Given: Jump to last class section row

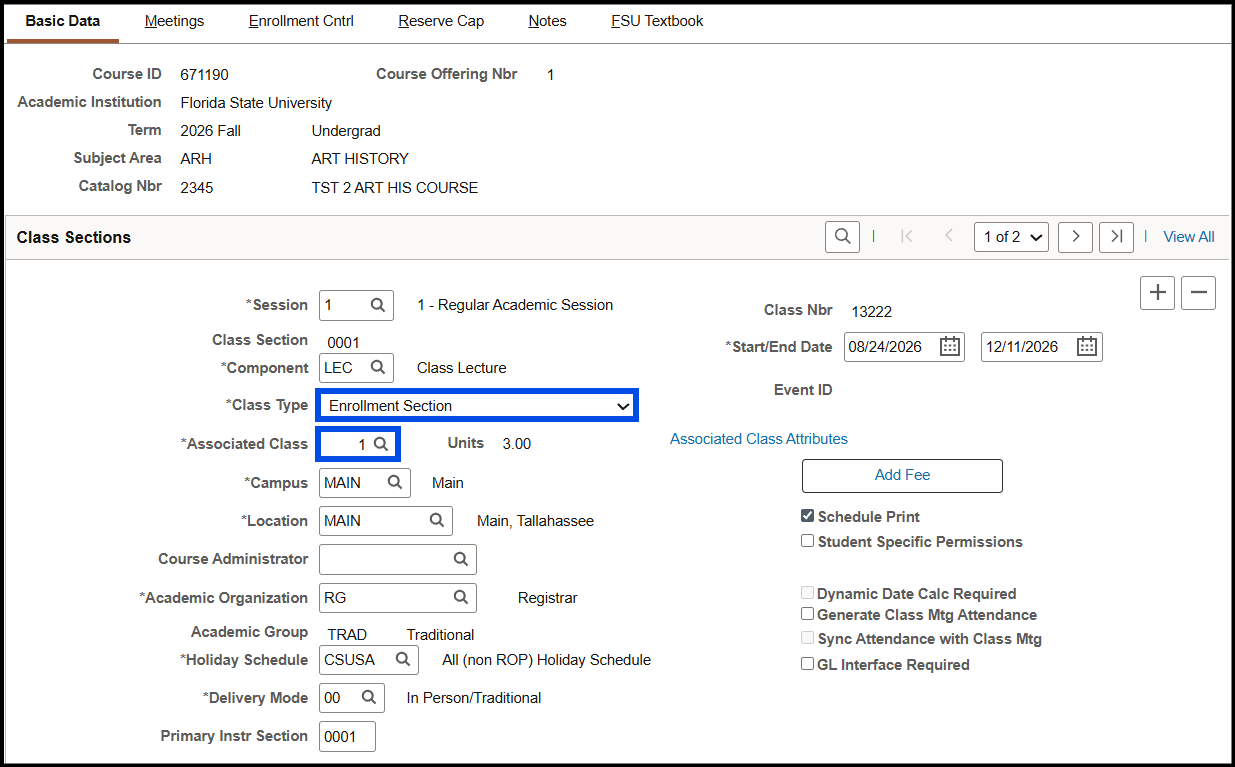Looking at the screenshot, I should coord(1116,237).
